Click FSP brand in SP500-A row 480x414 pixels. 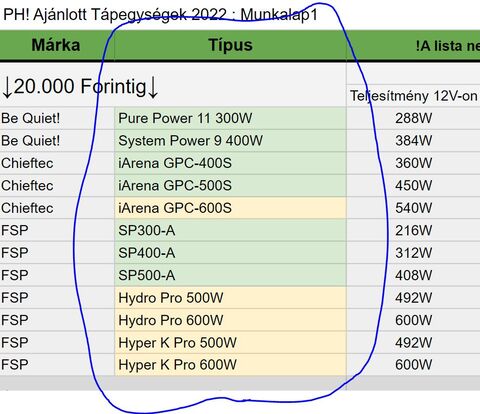pyautogui.click(x=15, y=275)
